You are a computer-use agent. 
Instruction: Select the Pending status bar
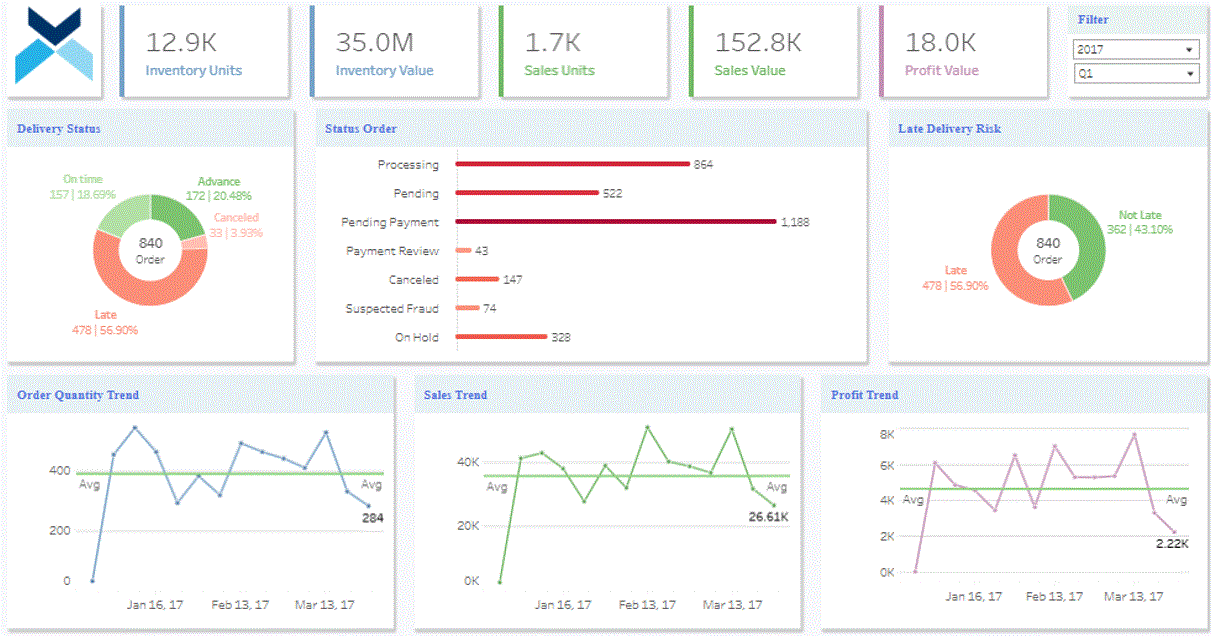click(x=527, y=193)
